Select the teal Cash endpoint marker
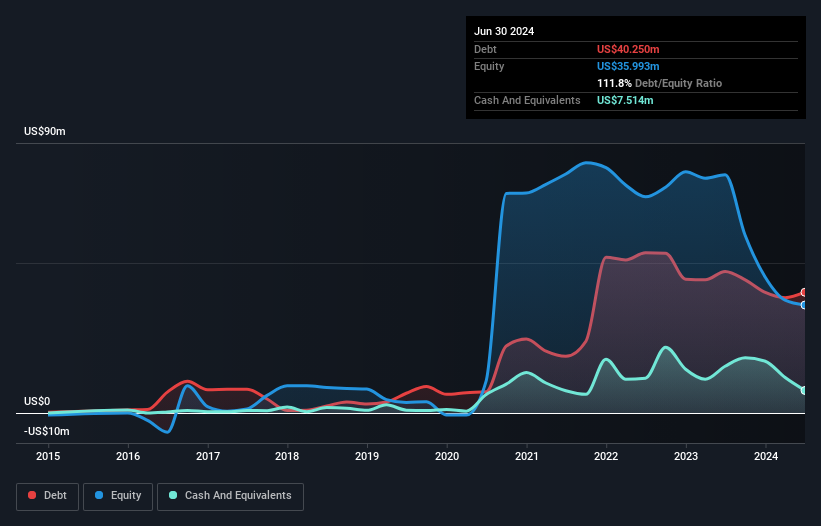Screen dimensions: 821x526 (804, 390)
